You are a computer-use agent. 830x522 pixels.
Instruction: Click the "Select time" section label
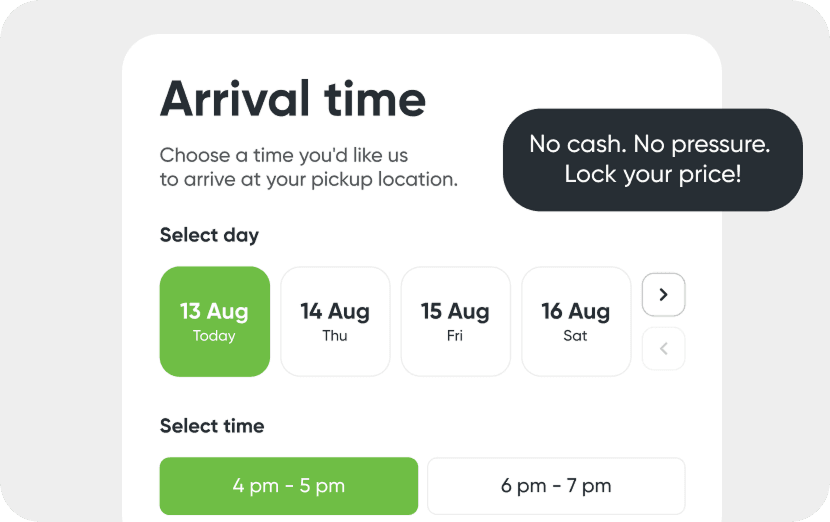tap(212, 426)
